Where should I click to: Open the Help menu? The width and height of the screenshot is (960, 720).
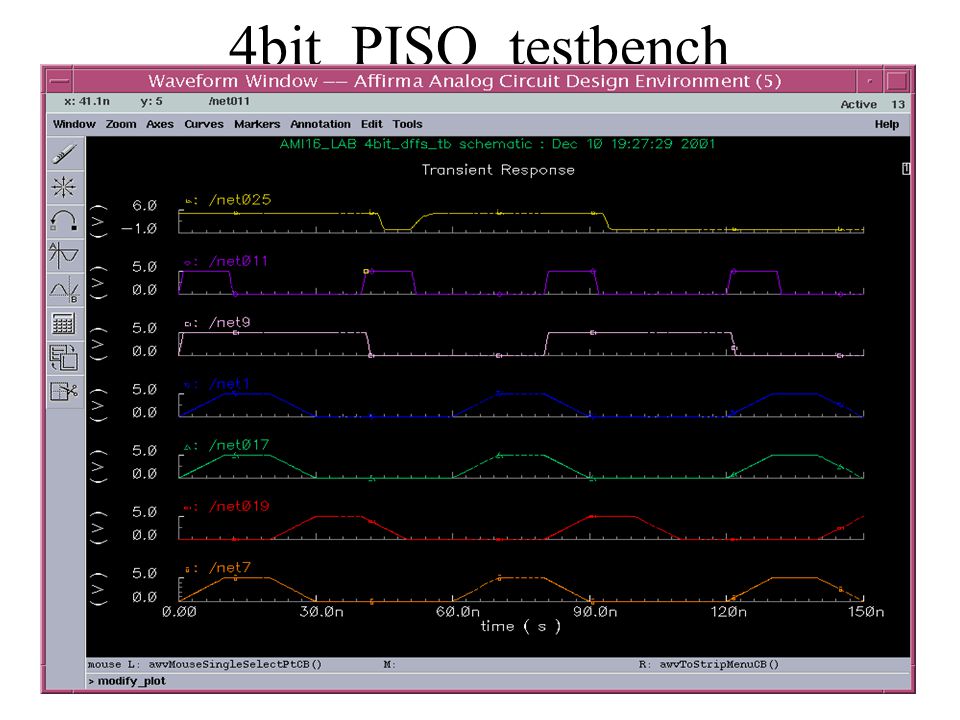887,124
